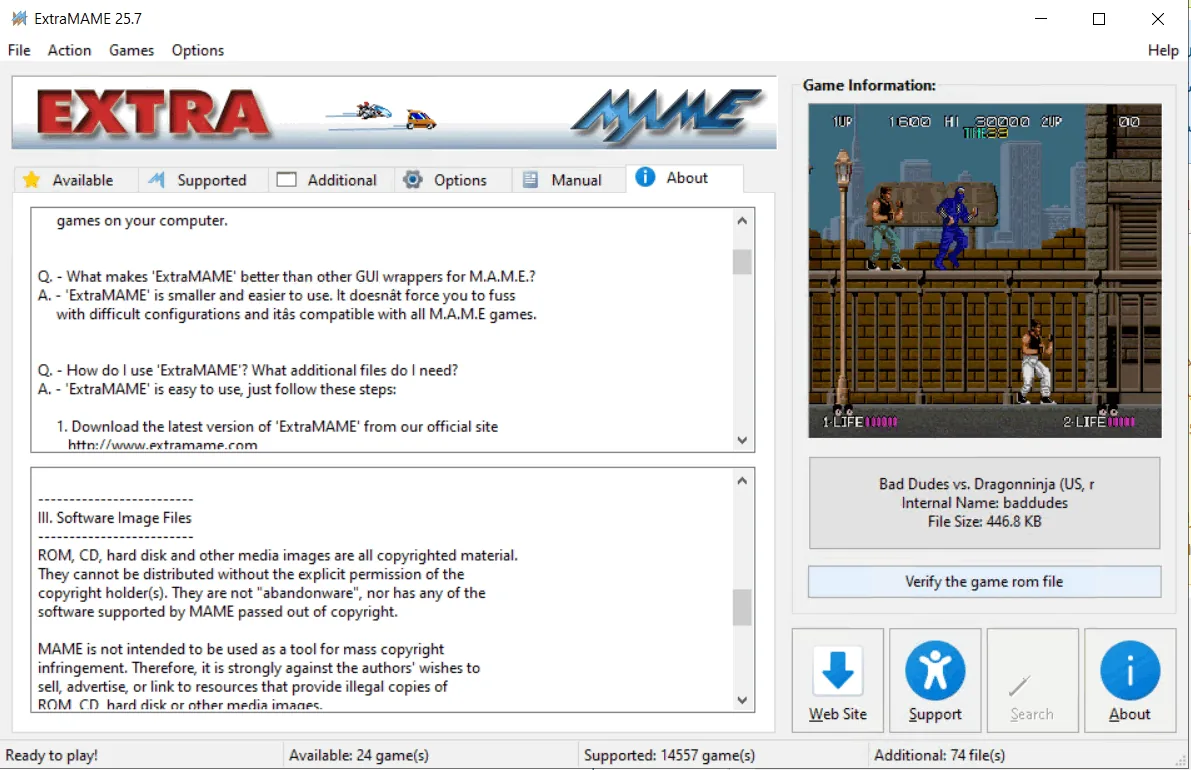This screenshot has height=770, width=1191.
Task: Maximize the ExtraMAME window
Action: (1099, 18)
